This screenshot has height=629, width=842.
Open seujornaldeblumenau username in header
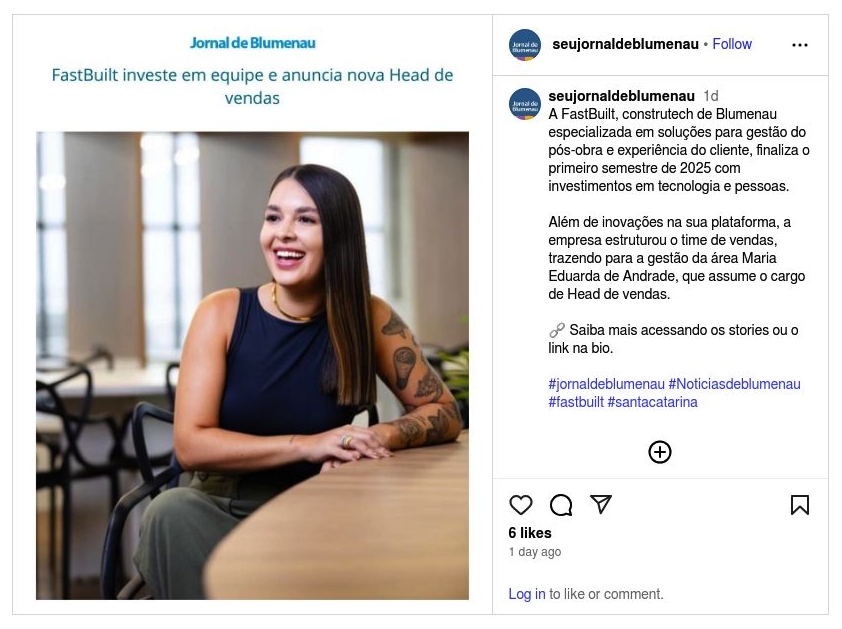coord(625,44)
